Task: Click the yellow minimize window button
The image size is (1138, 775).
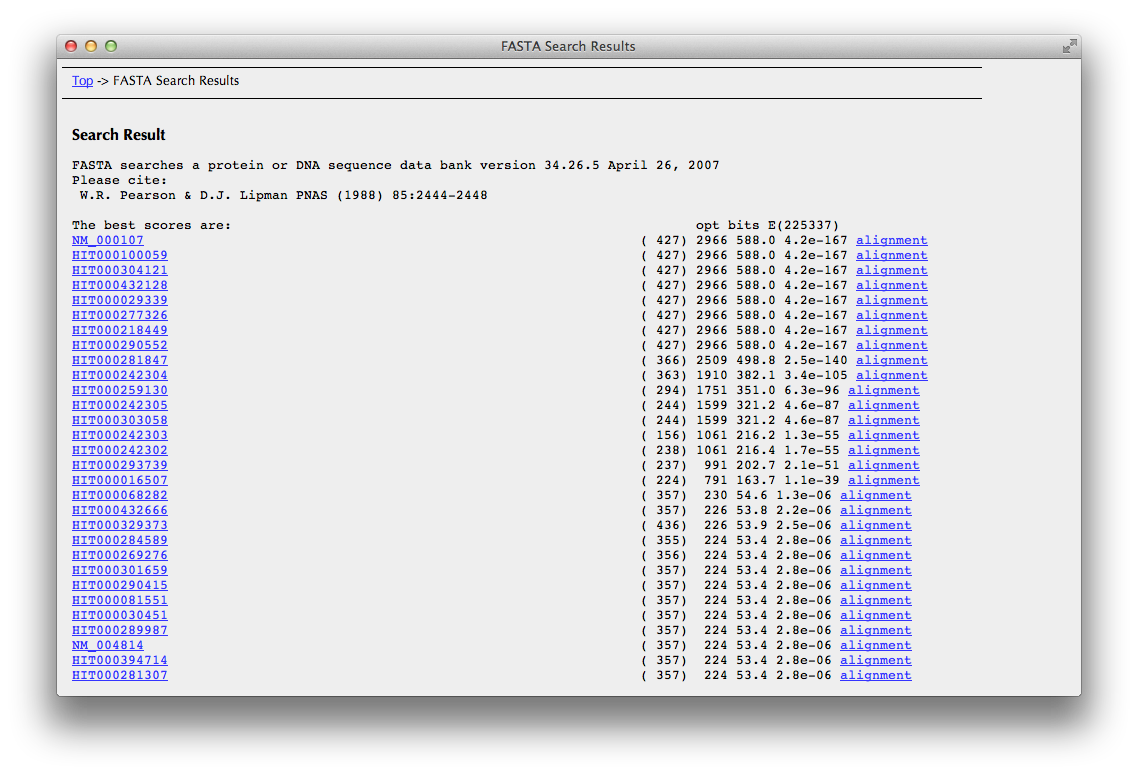Action: pos(91,46)
